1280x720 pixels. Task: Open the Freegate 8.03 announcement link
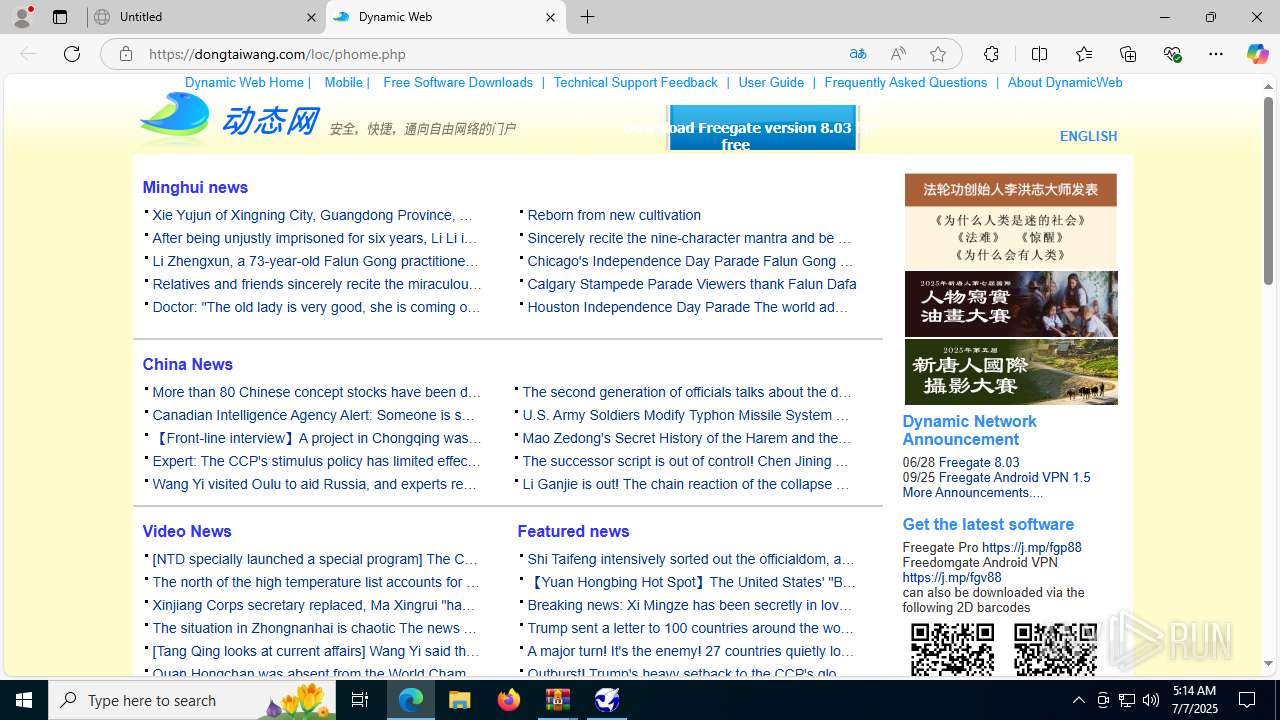click(979, 463)
